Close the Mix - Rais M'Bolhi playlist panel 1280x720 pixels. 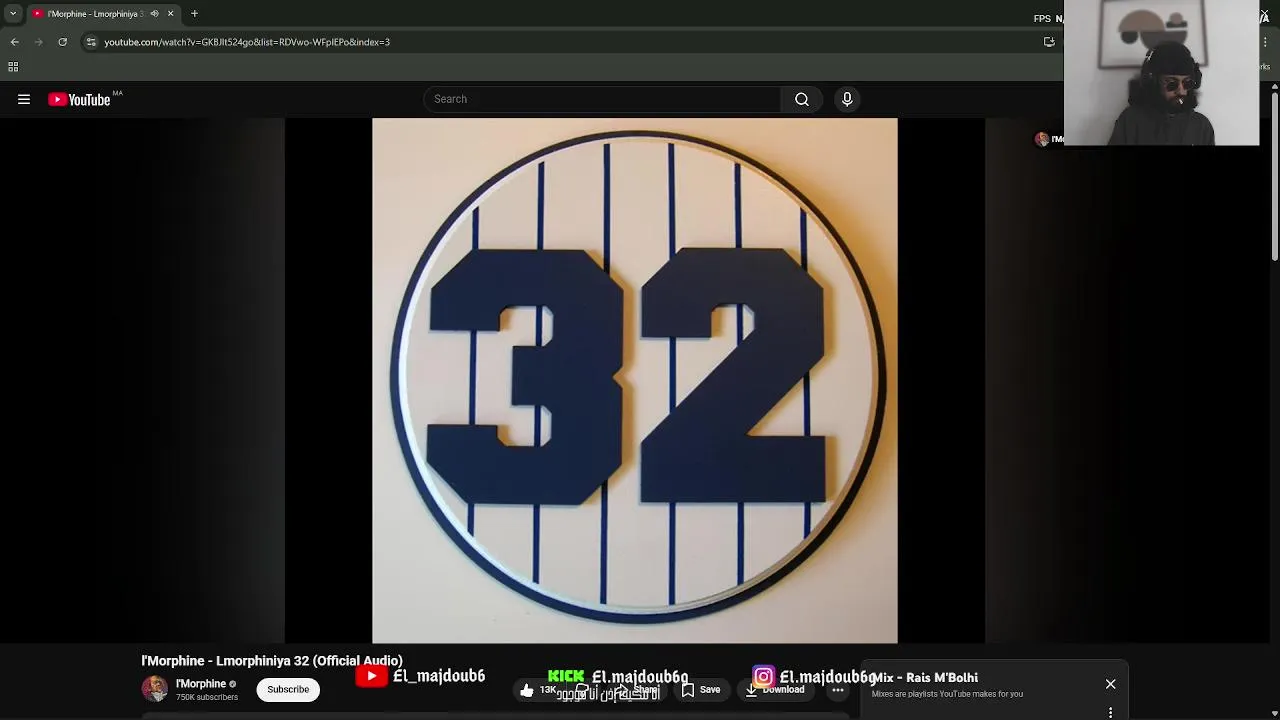click(x=1110, y=684)
